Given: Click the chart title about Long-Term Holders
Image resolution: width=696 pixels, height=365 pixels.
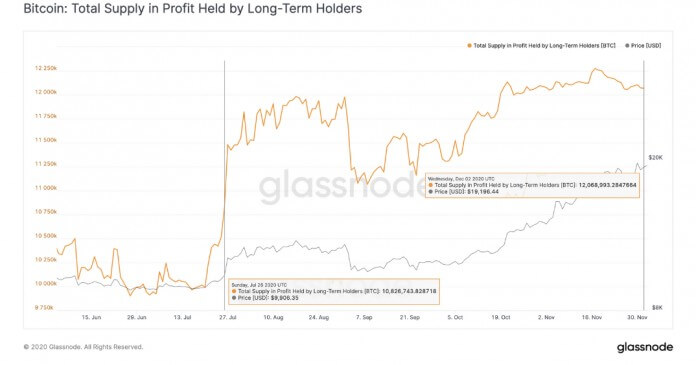Looking at the screenshot, I should click(193, 8).
